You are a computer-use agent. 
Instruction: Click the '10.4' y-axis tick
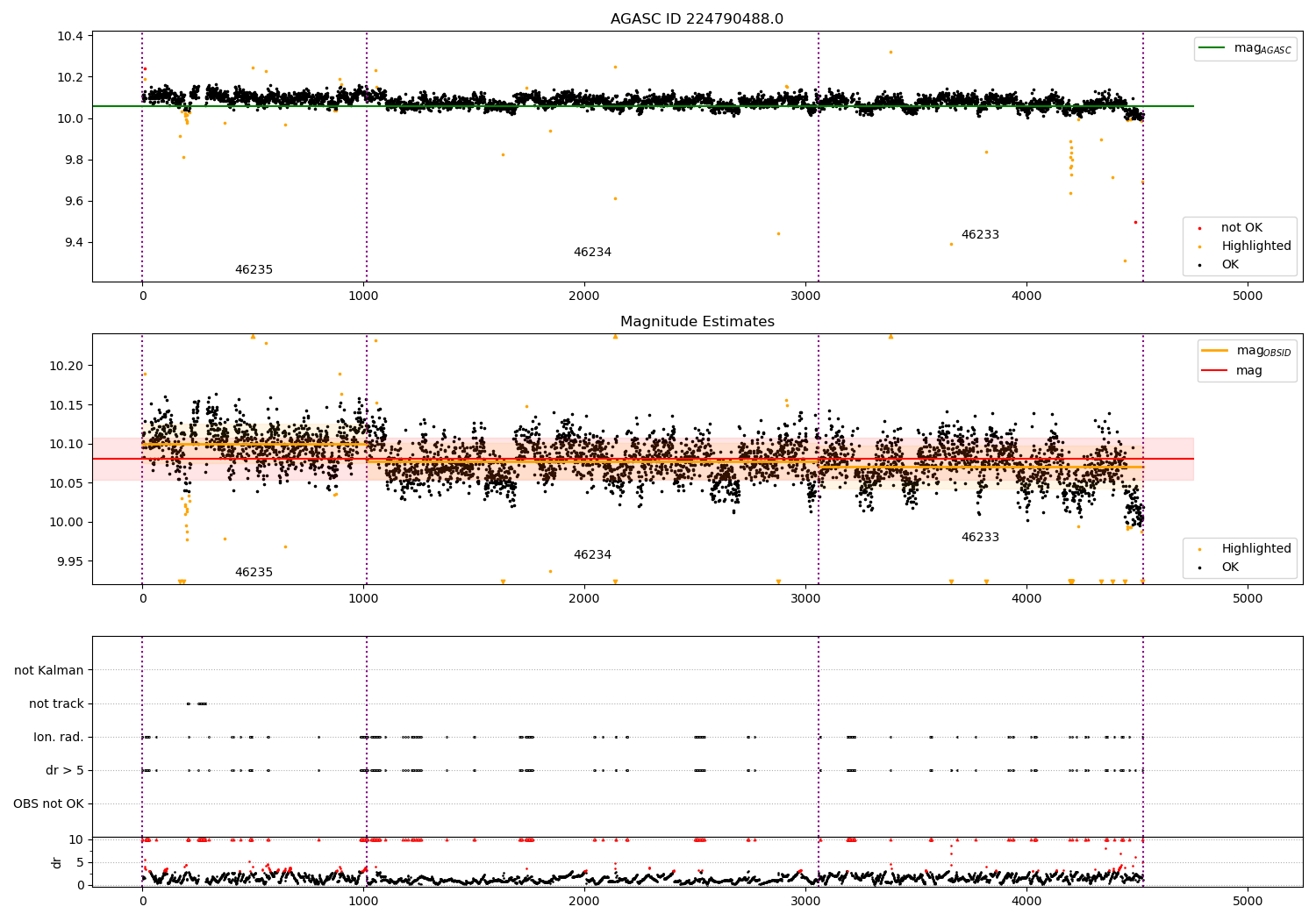tap(70, 36)
